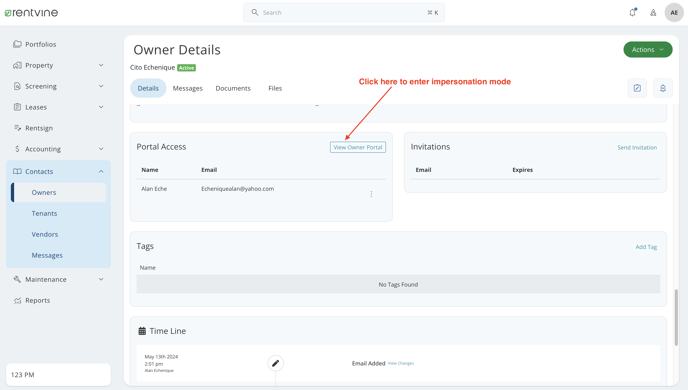Open Vendors in Contacts submenu

pyautogui.click(x=45, y=234)
